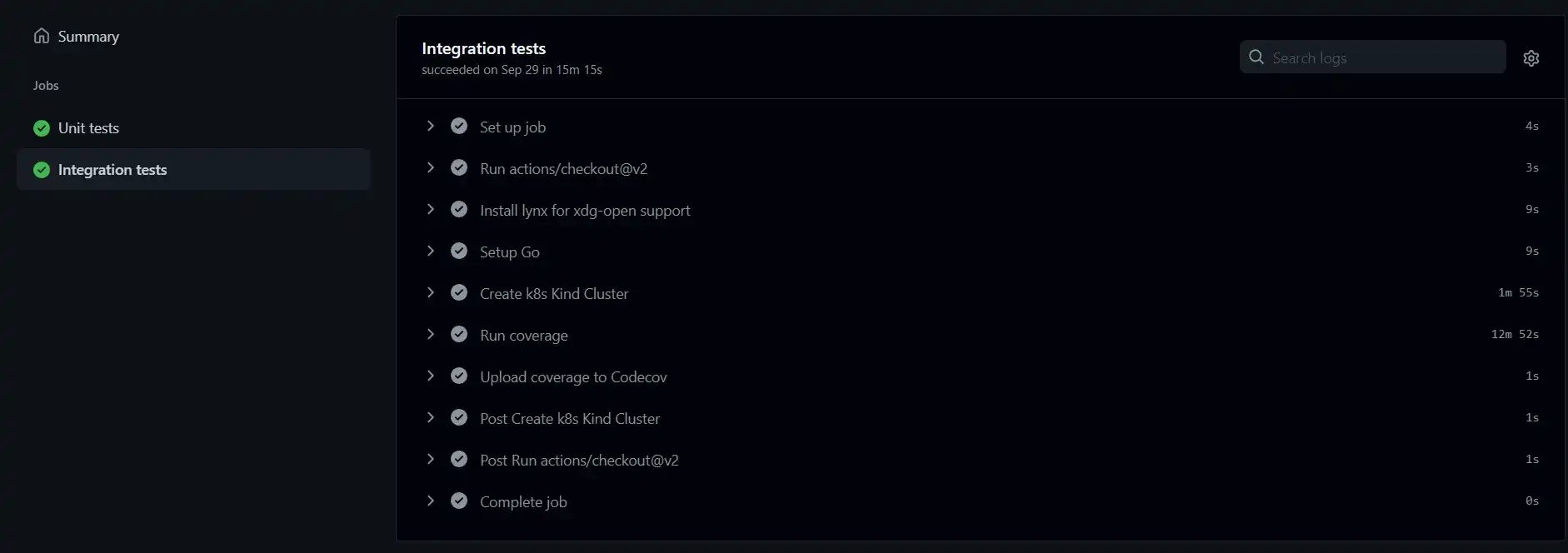Open the Unit tests job
The height and width of the screenshot is (553, 1568).
[89, 128]
